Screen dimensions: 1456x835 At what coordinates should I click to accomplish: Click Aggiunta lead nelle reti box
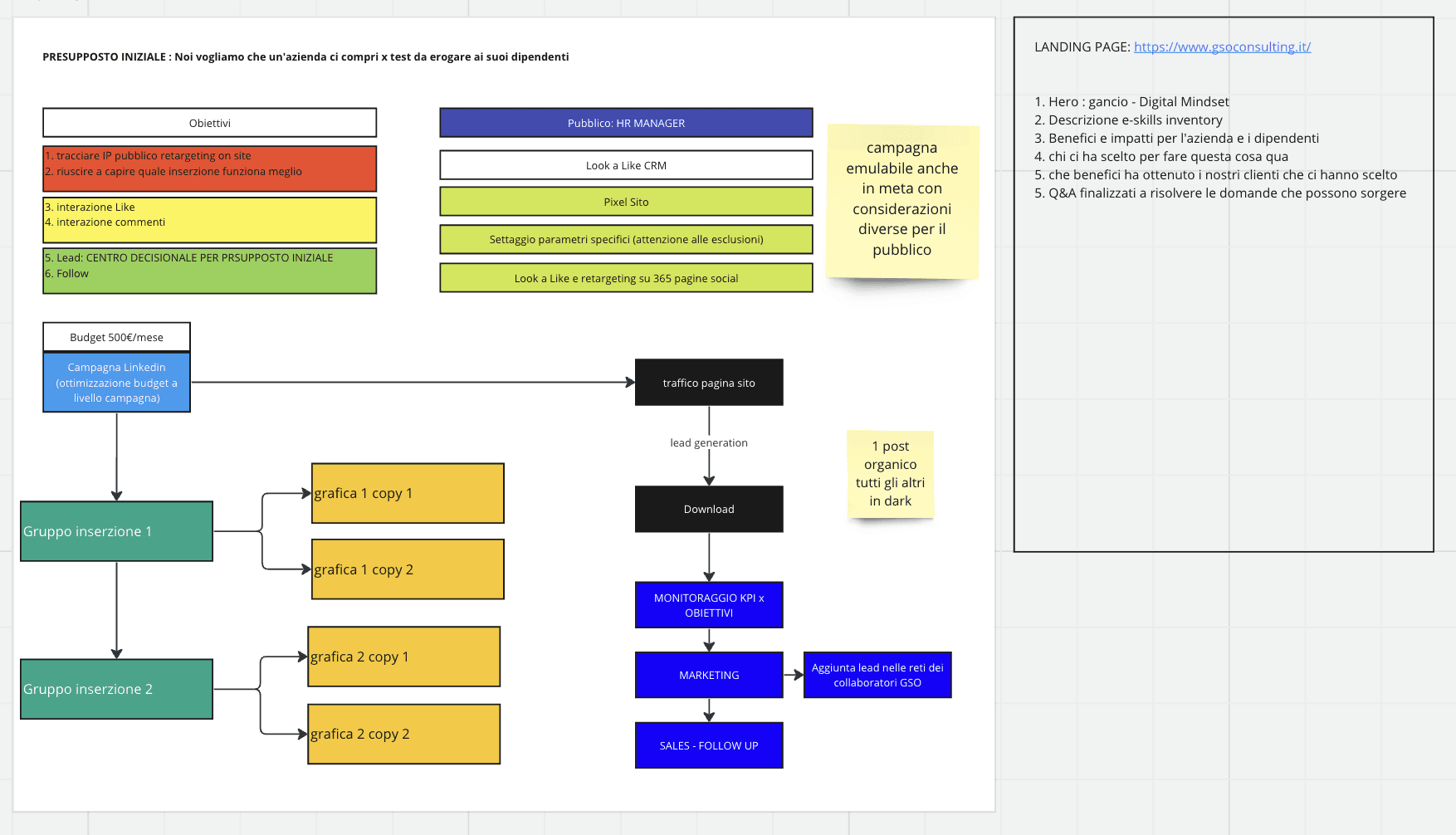click(x=877, y=675)
